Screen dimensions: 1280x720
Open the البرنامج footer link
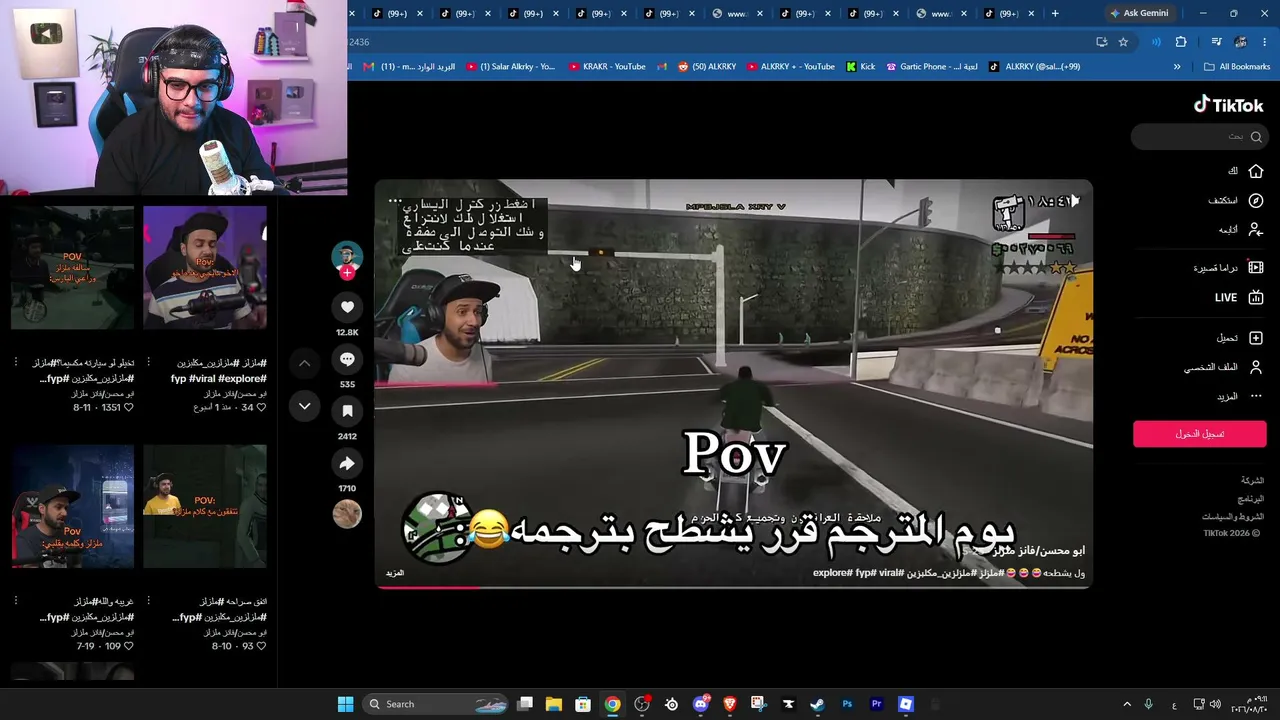click(1251, 499)
